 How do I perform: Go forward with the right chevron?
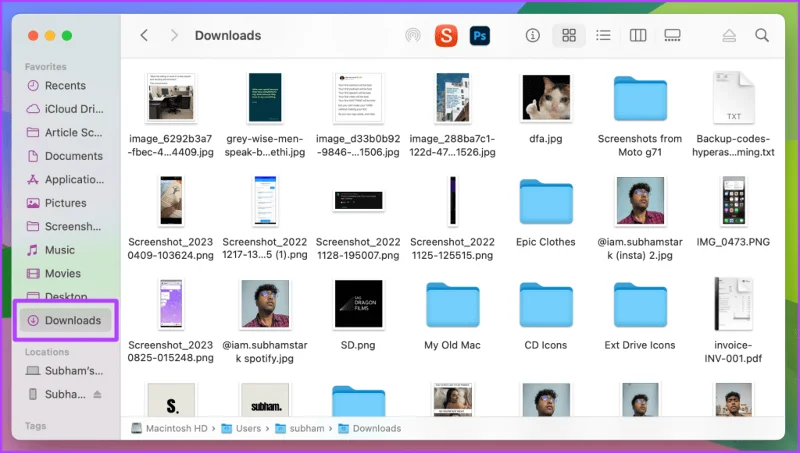point(174,35)
